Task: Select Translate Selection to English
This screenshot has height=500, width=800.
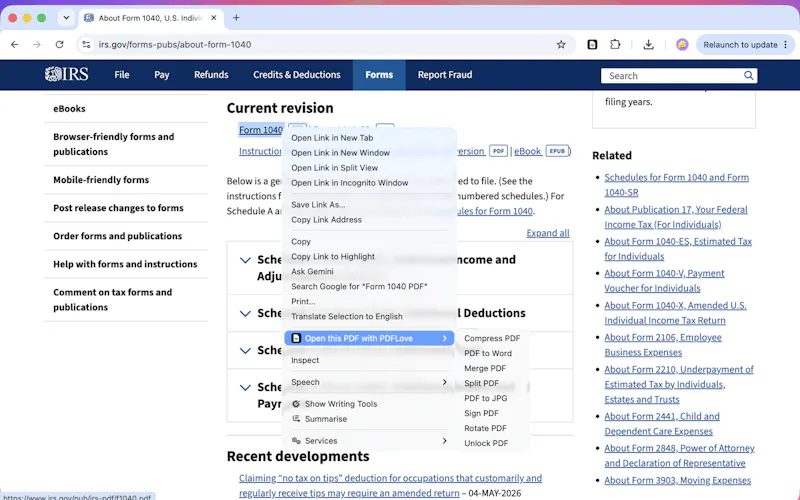Action: 369,316
